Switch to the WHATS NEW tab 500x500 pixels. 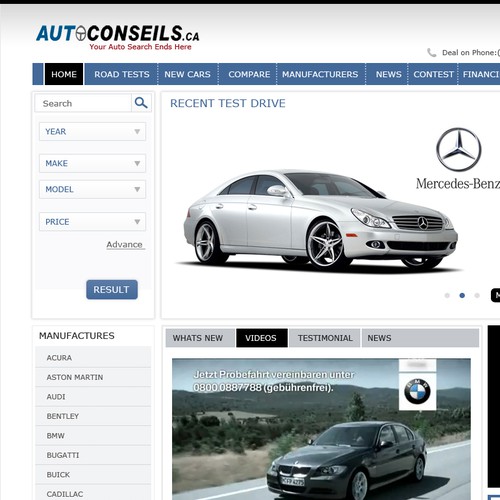200,338
